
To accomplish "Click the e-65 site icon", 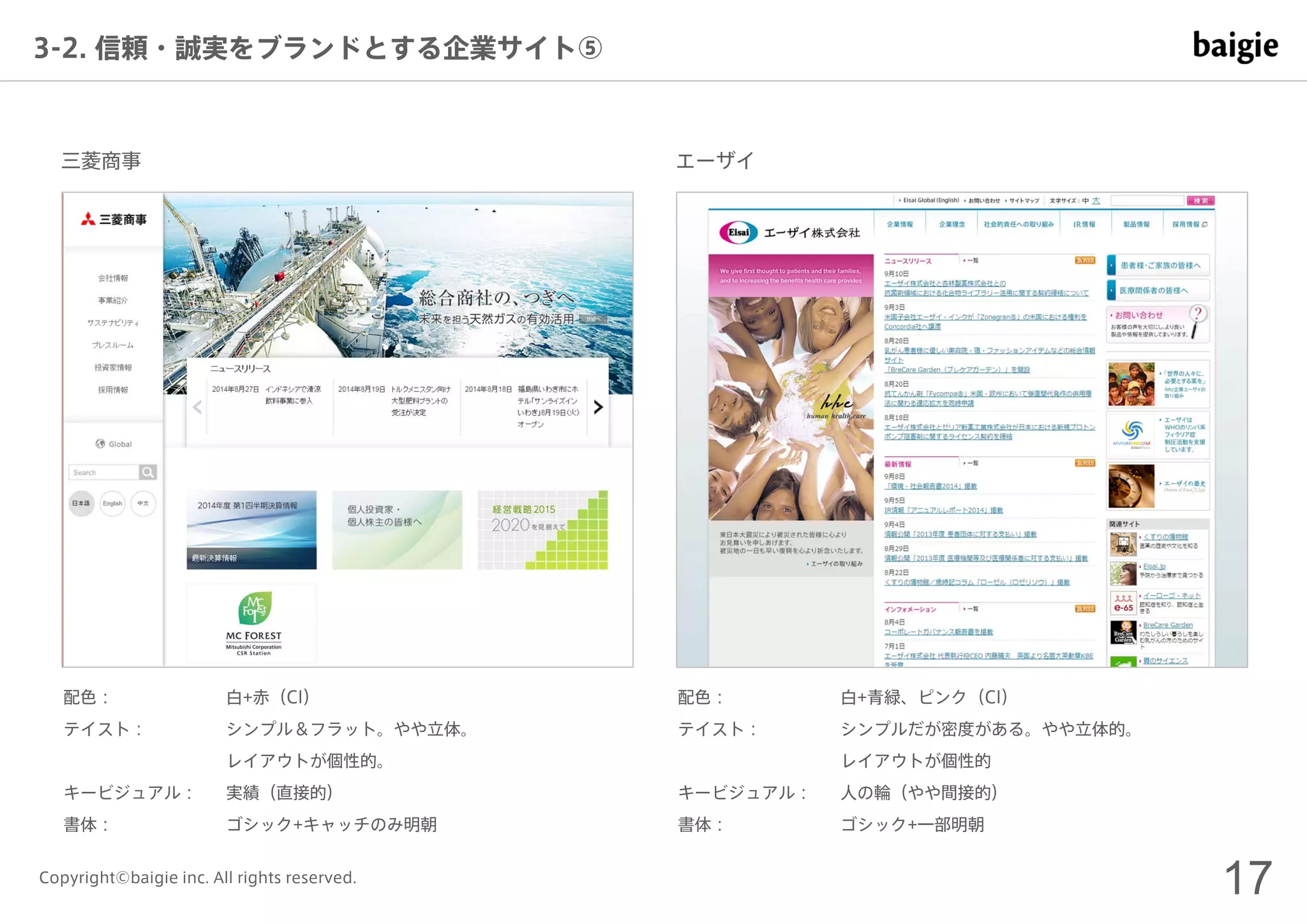I will (1123, 604).
